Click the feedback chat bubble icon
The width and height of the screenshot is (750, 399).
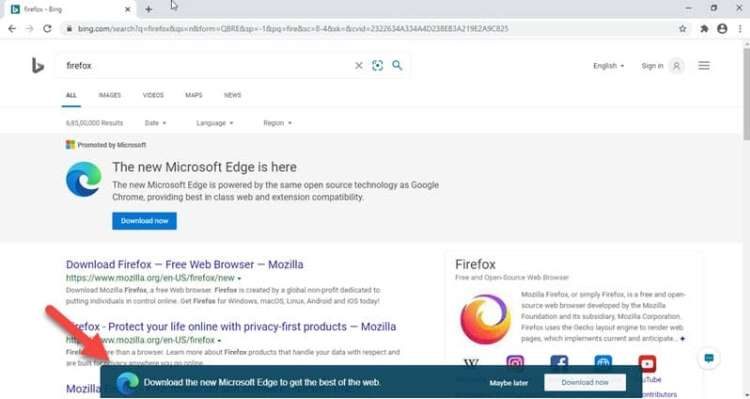point(709,358)
